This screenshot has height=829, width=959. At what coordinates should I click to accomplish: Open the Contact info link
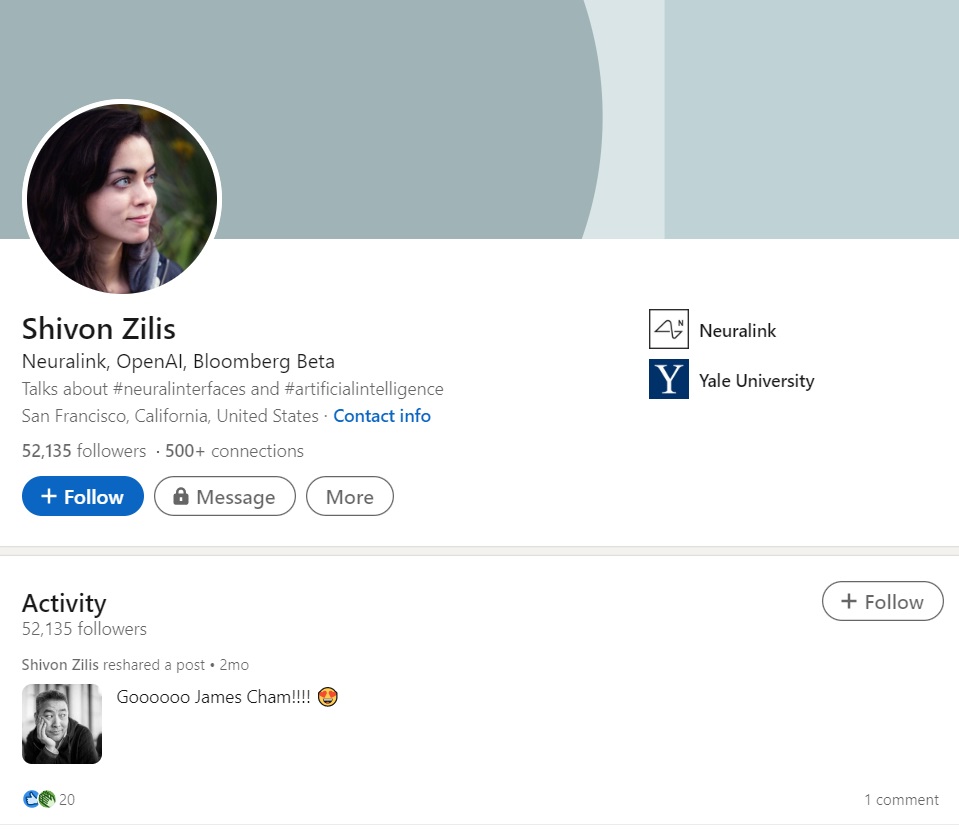click(381, 416)
